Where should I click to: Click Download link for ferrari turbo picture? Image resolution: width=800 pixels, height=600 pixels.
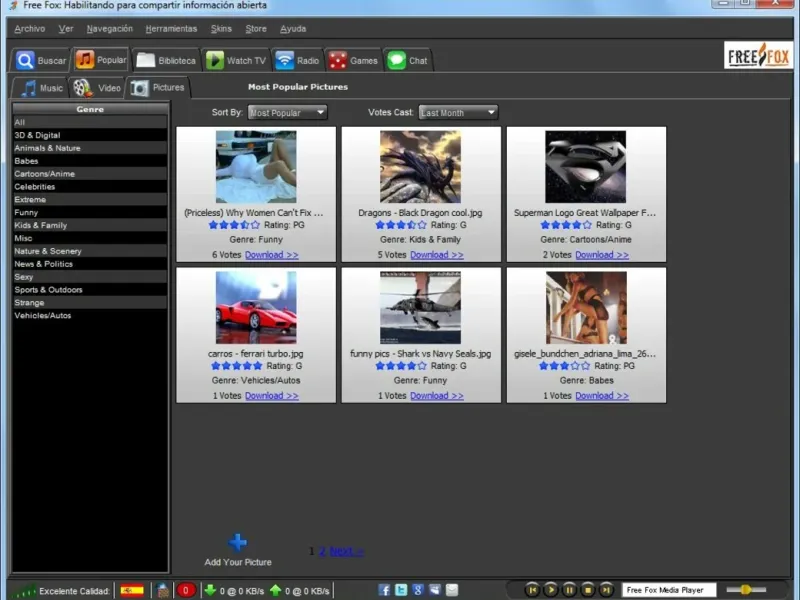(x=271, y=396)
